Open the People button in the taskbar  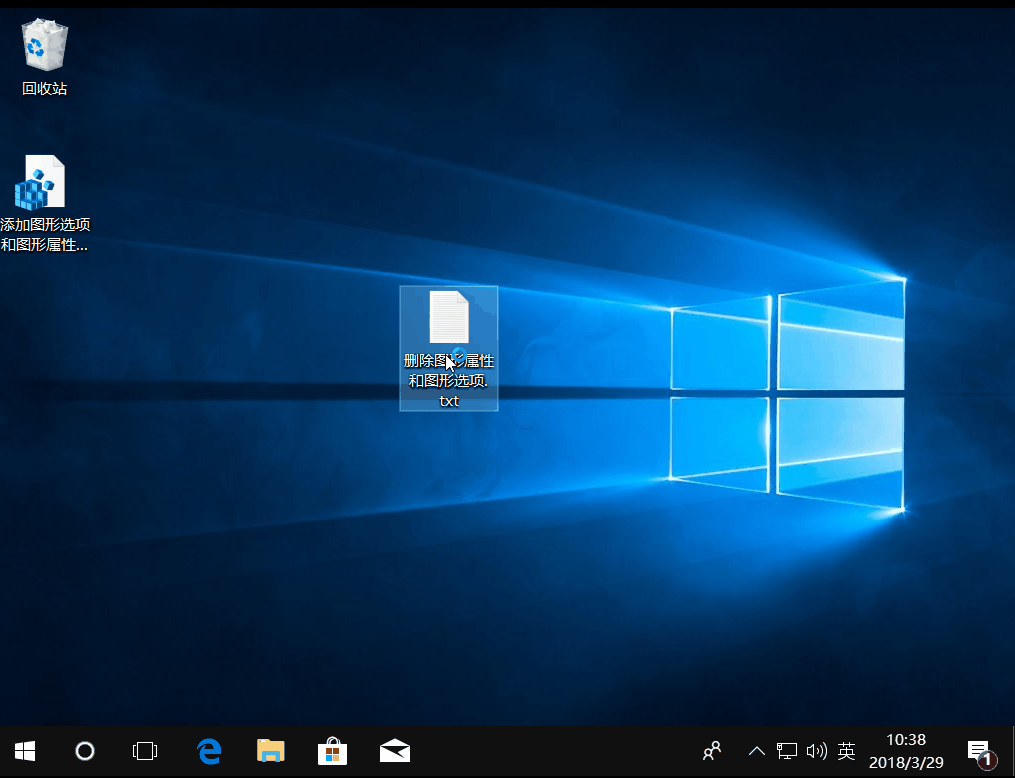tap(712, 751)
